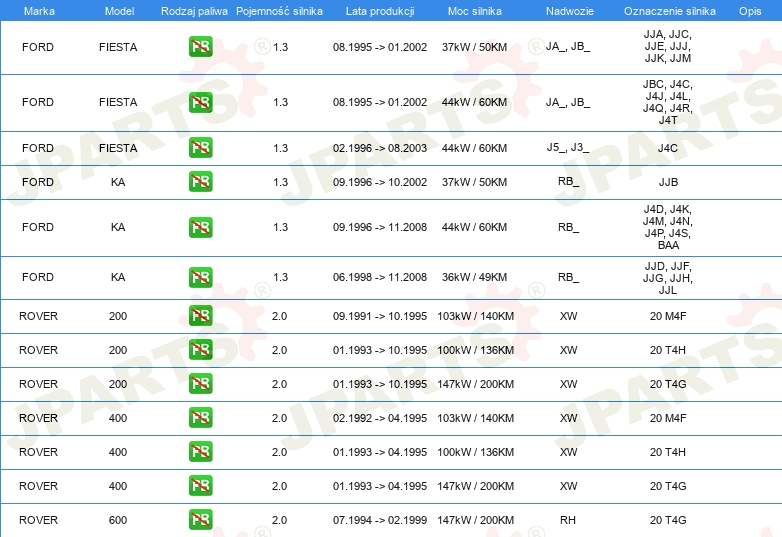The image size is (782, 537).
Task: Click the 07.1994 -> 02.1999 production years
Action: click(380, 520)
